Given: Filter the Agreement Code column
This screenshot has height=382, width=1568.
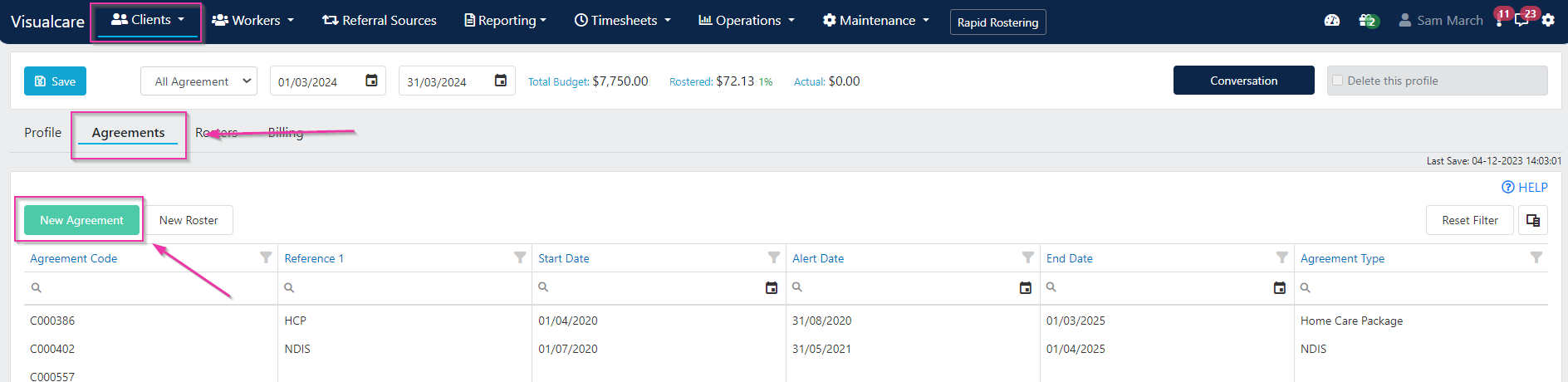Looking at the screenshot, I should [266, 257].
